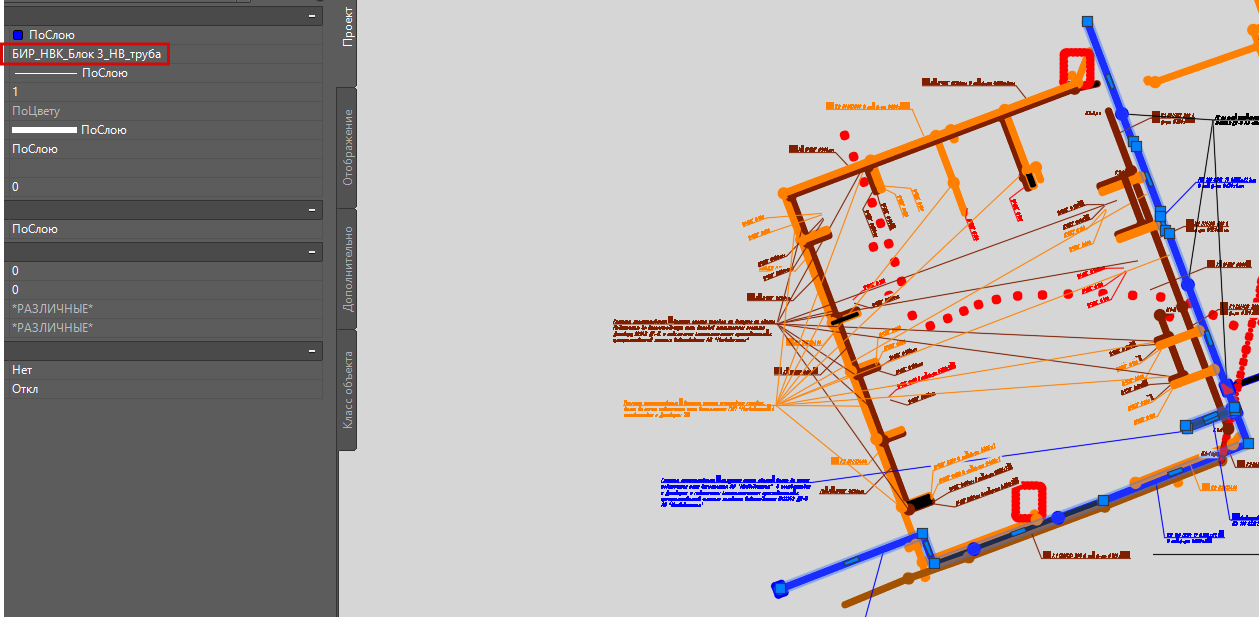1259x617 pixels.
Task: Click plain ПоСлою row below the lineweight row
Action: pyautogui.click(x=163, y=149)
